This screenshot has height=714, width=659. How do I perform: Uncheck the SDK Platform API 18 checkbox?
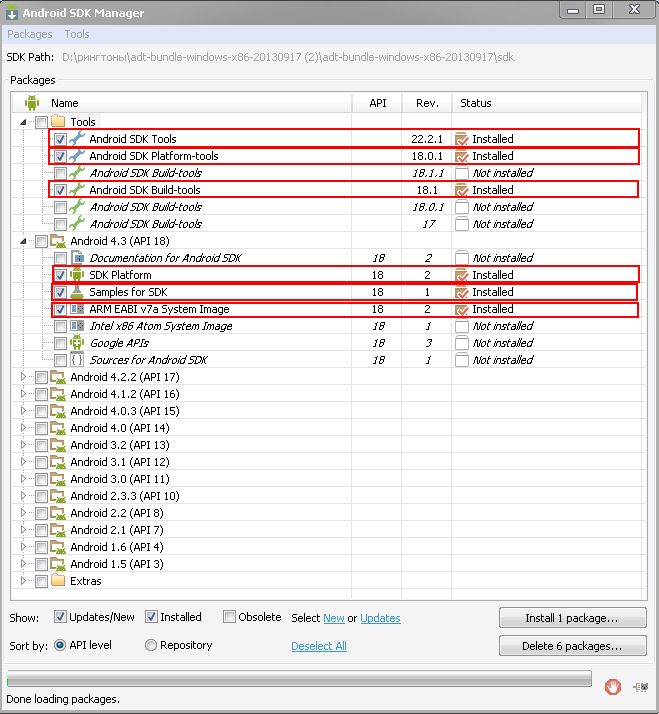click(60, 275)
